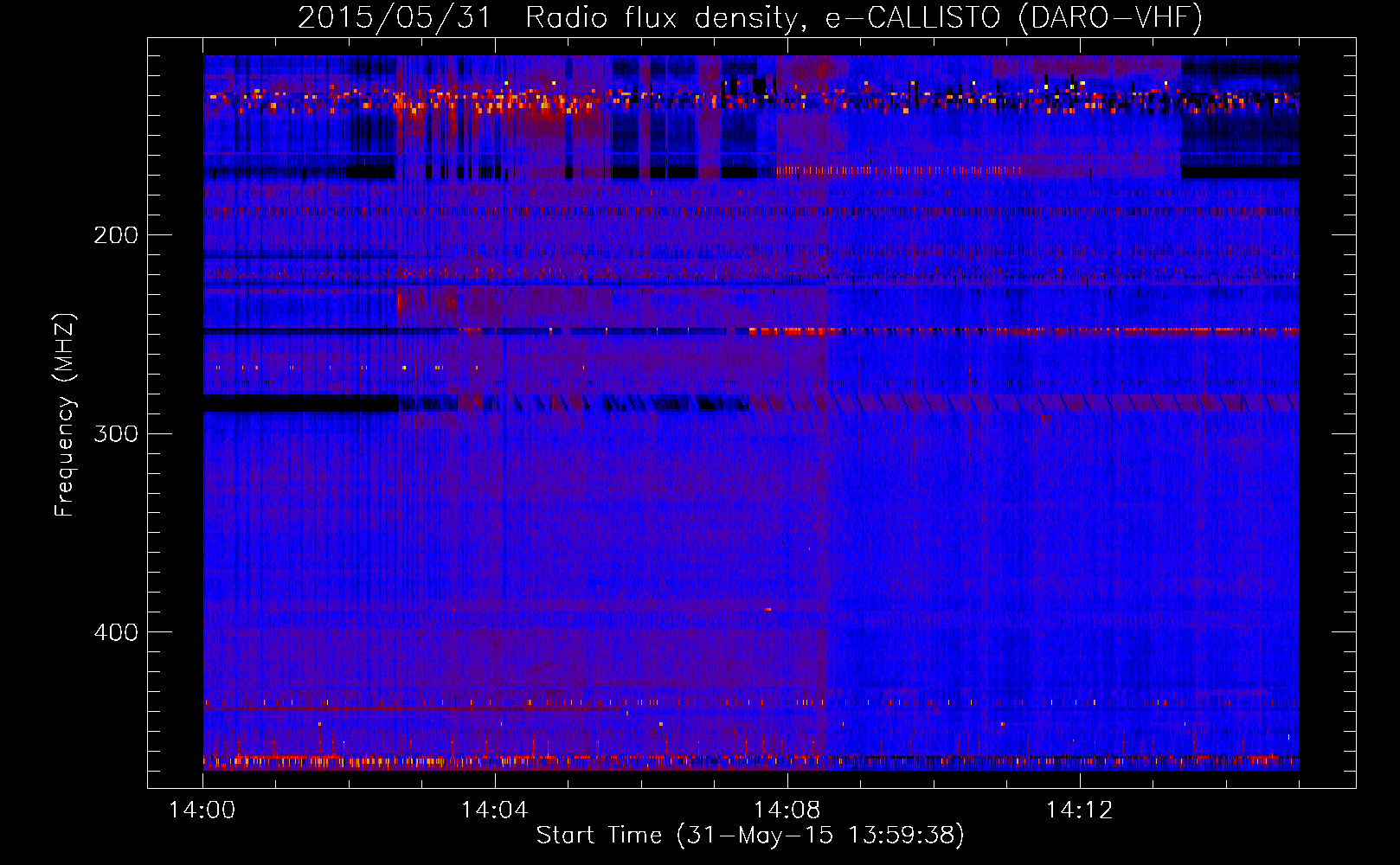Click the Frequency (MHZ) axis title
This screenshot has height=865, width=1400.
[65, 415]
